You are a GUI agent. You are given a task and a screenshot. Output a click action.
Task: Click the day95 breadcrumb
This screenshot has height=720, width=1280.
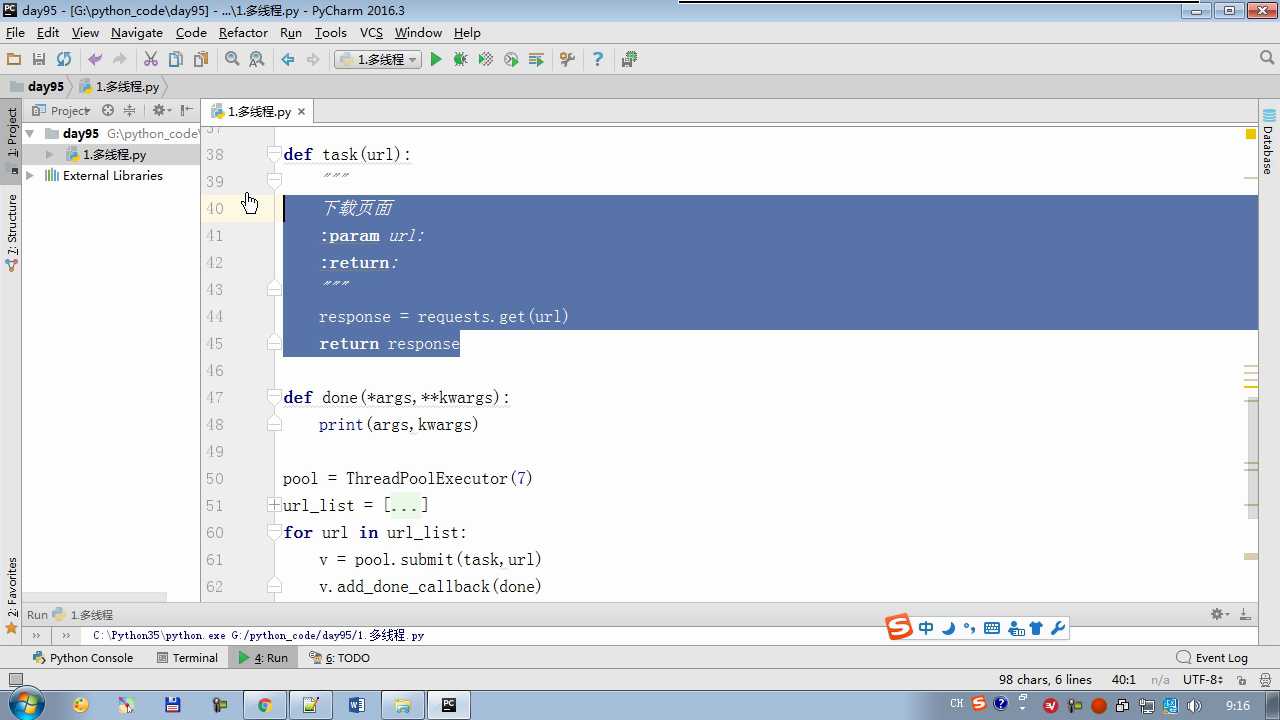pyautogui.click(x=37, y=87)
